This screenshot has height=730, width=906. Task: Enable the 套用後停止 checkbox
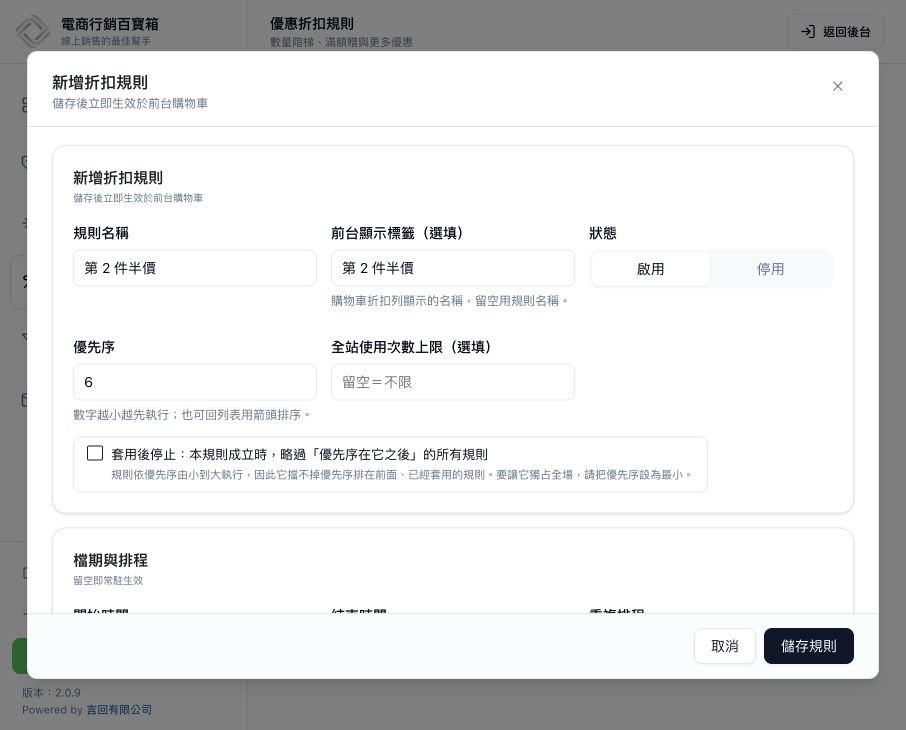pos(95,453)
